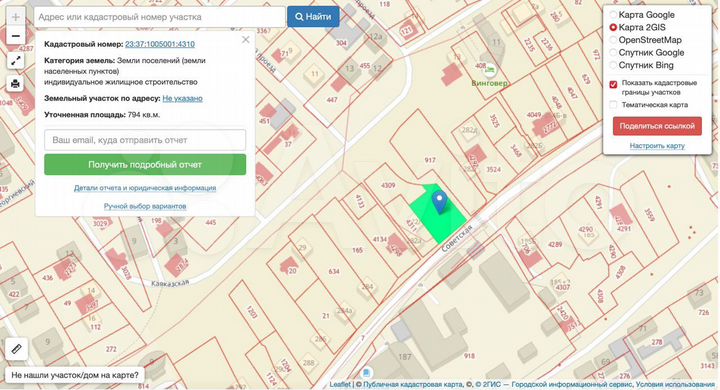
Task: Enable Тематическая карта checkbox
Action: (x=613, y=105)
